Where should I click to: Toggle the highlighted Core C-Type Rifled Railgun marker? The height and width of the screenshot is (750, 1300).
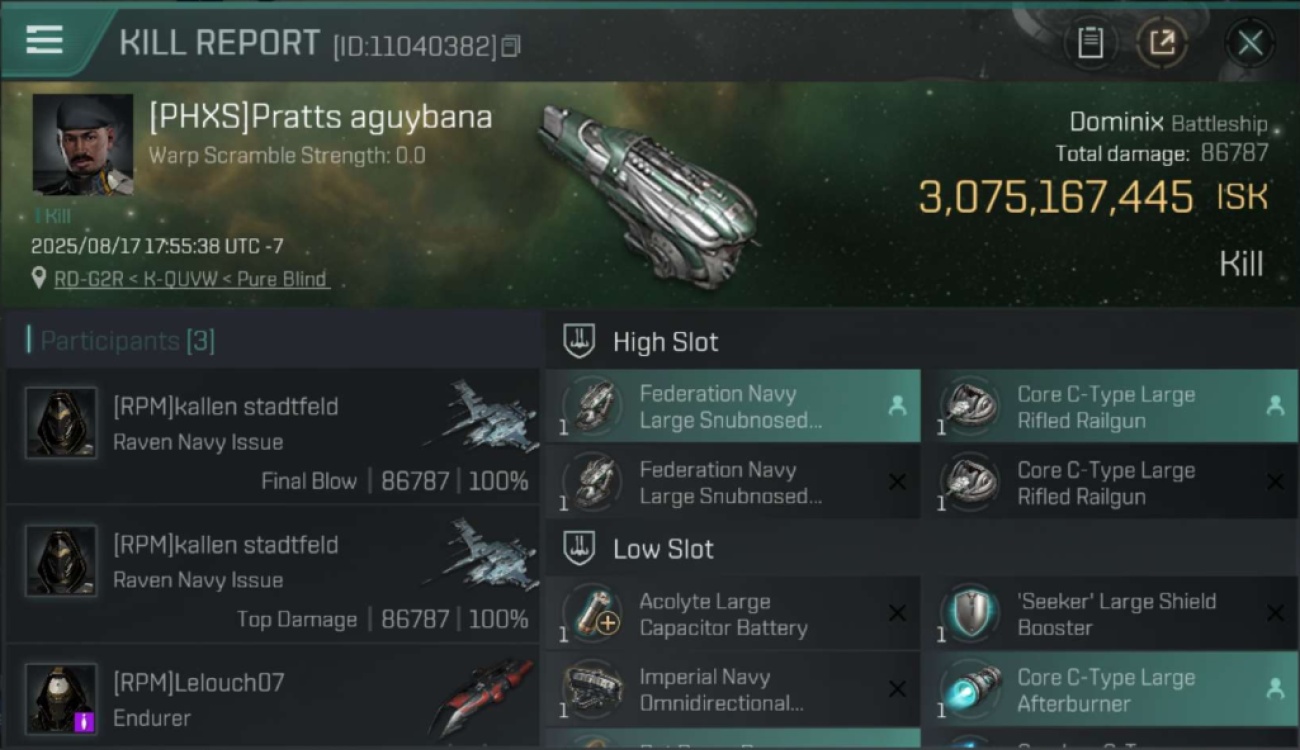[1275, 406]
